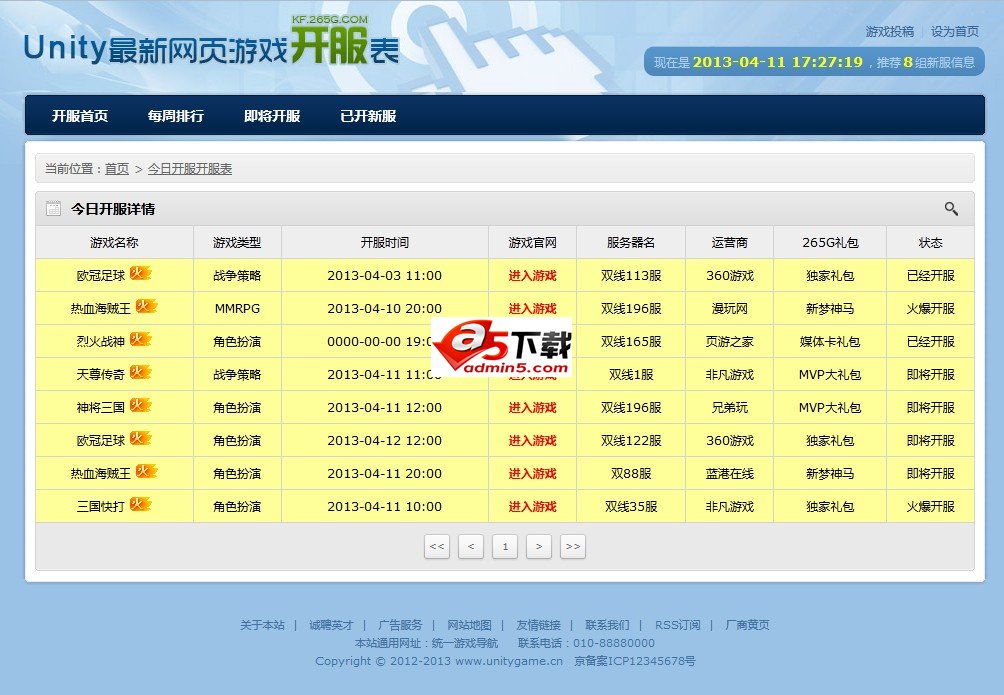Click 进入游戏 for 热血海贼王 漫玩网 row
This screenshot has height=695, width=1004.
pos(532,309)
